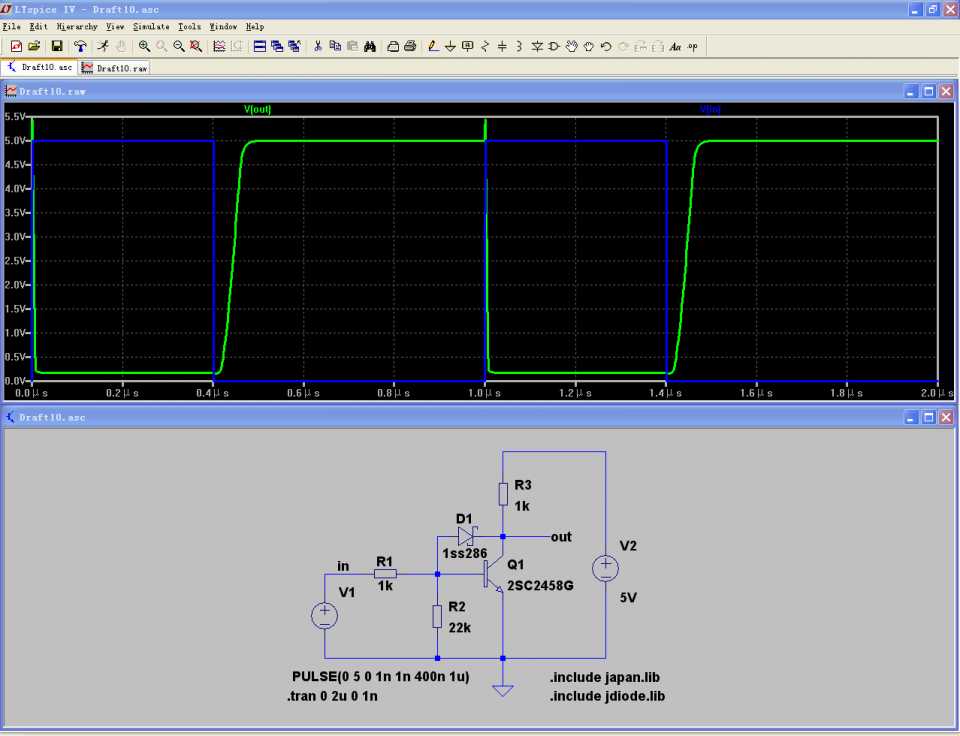
Task: Place a Resistor component
Action: [485, 47]
